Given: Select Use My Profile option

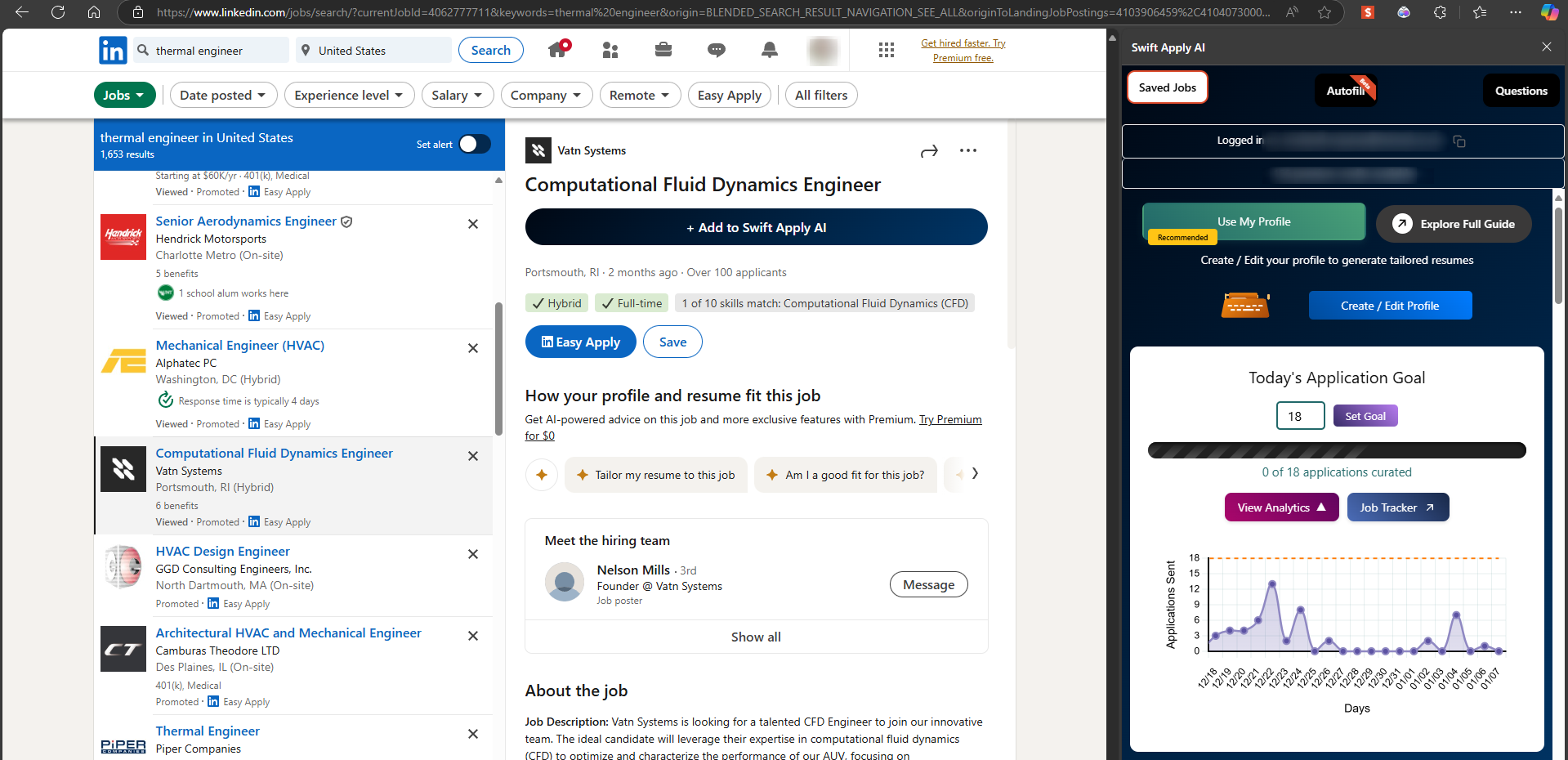Looking at the screenshot, I should [x=1254, y=221].
